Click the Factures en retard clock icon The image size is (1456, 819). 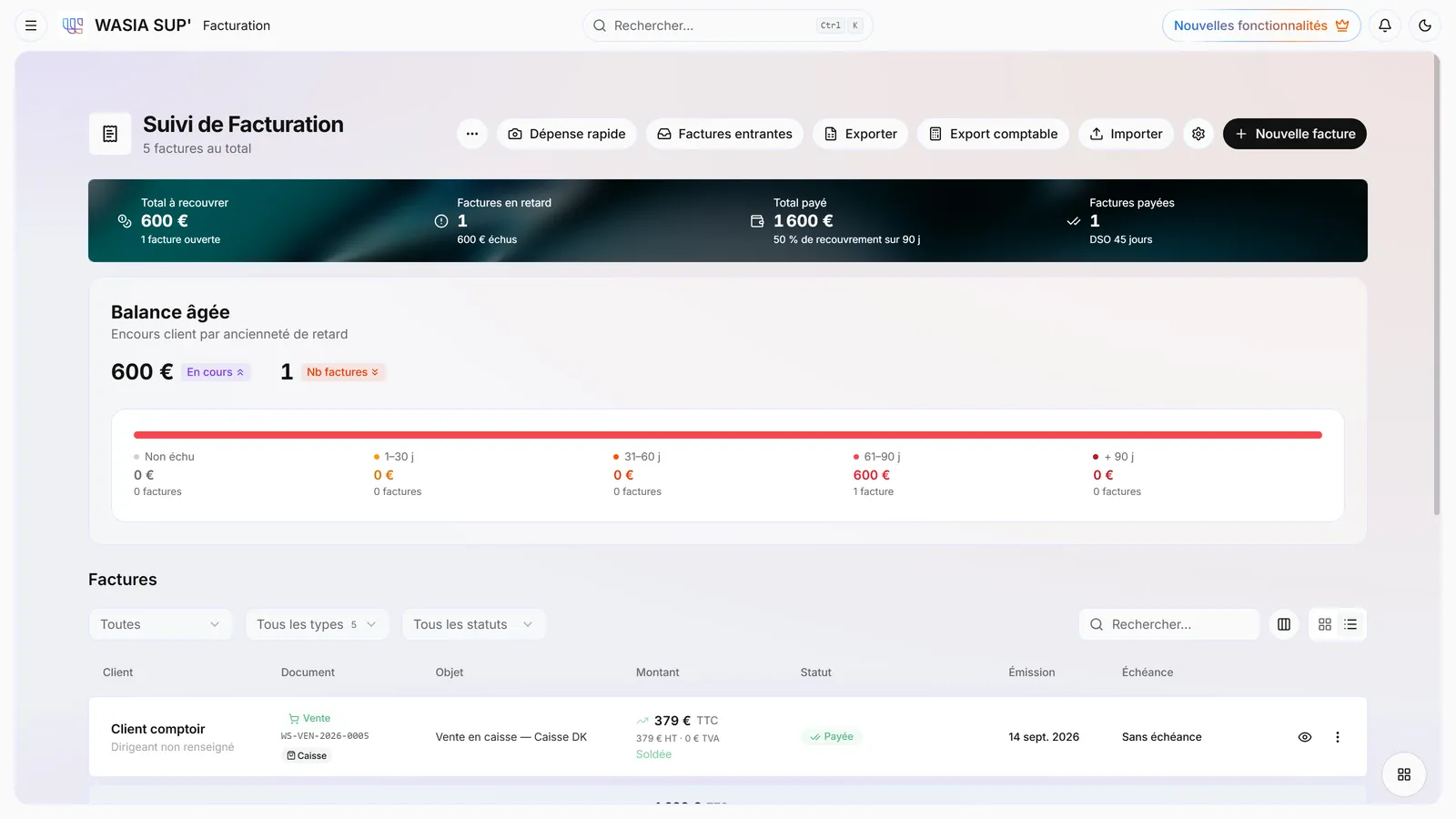pyautogui.click(x=441, y=221)
